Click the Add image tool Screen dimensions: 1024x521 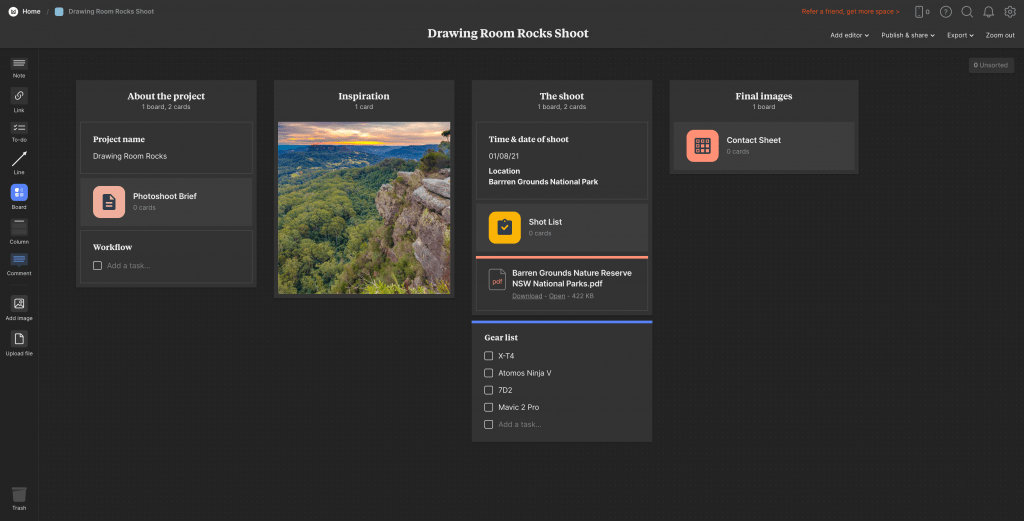(x=19, y=305)
